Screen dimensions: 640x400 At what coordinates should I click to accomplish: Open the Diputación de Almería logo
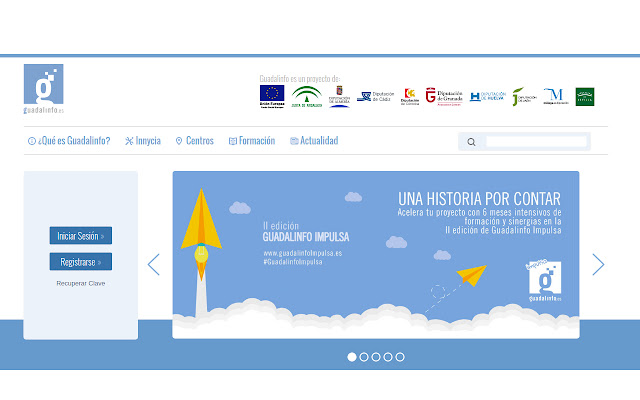point(339,96)
